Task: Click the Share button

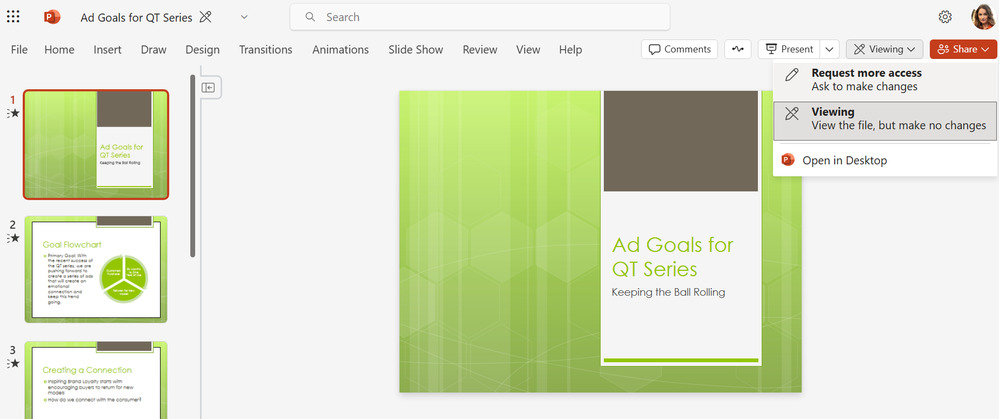Action: coord(963,49)
